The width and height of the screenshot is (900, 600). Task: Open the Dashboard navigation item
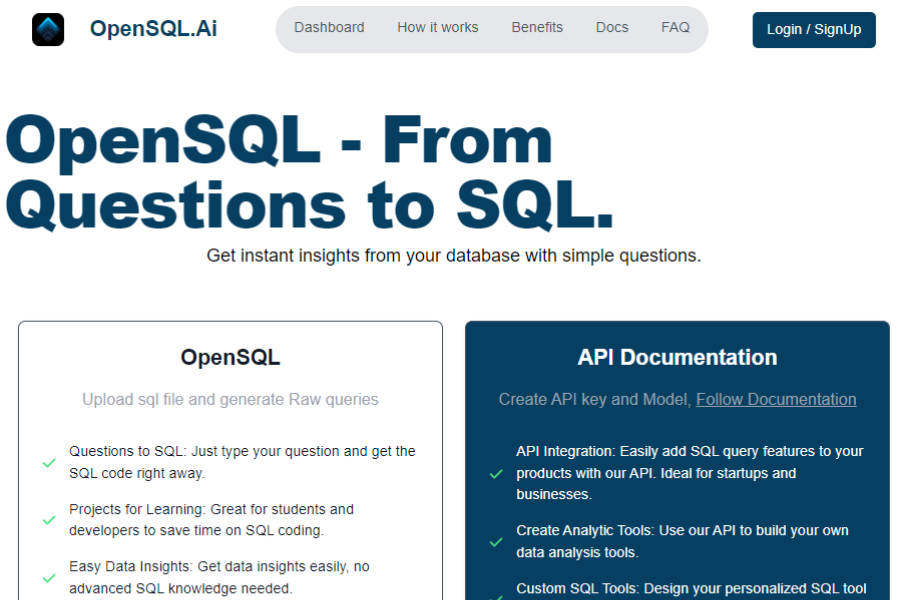coord(329,27)
